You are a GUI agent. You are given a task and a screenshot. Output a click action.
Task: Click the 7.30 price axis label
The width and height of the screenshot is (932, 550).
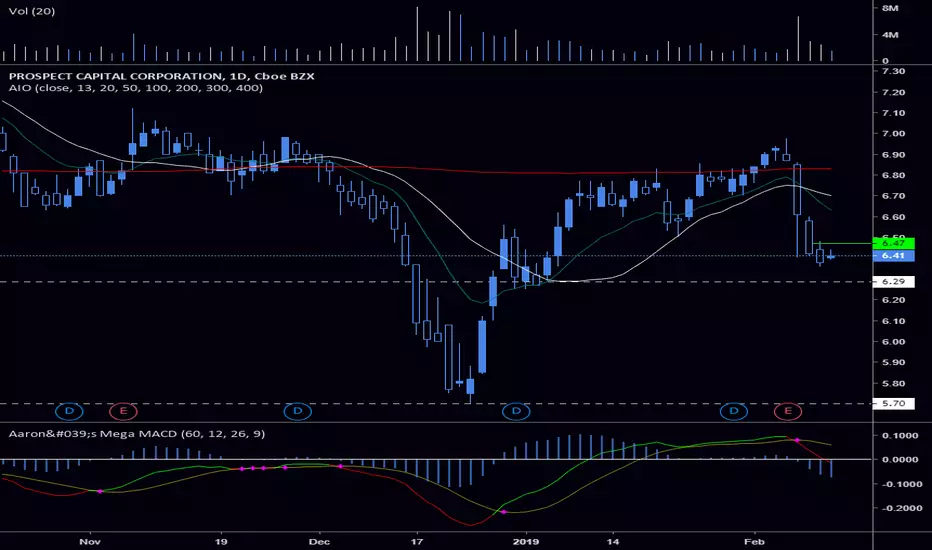point(893,71)
